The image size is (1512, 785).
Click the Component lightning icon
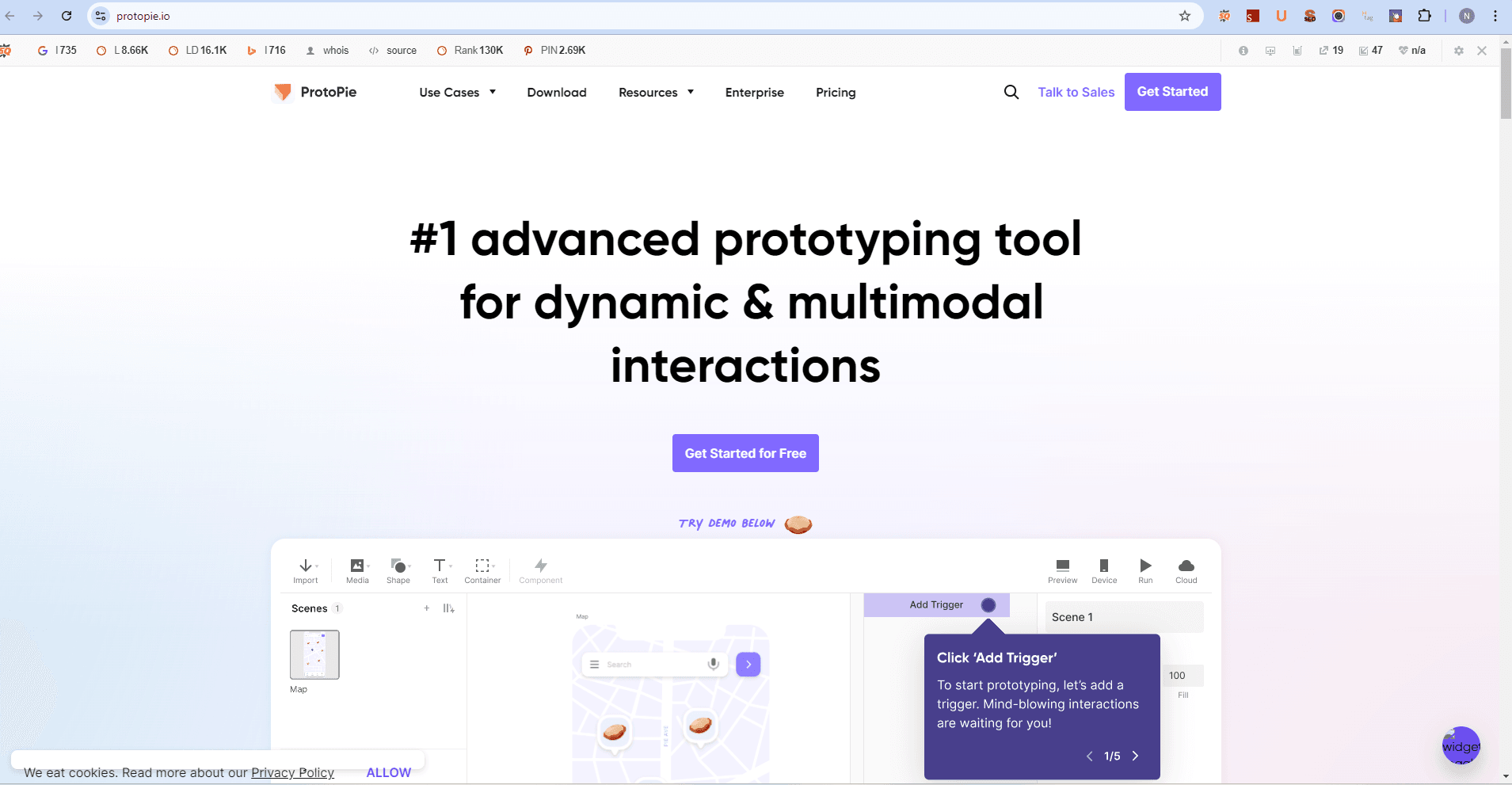[x=541, y=566]
